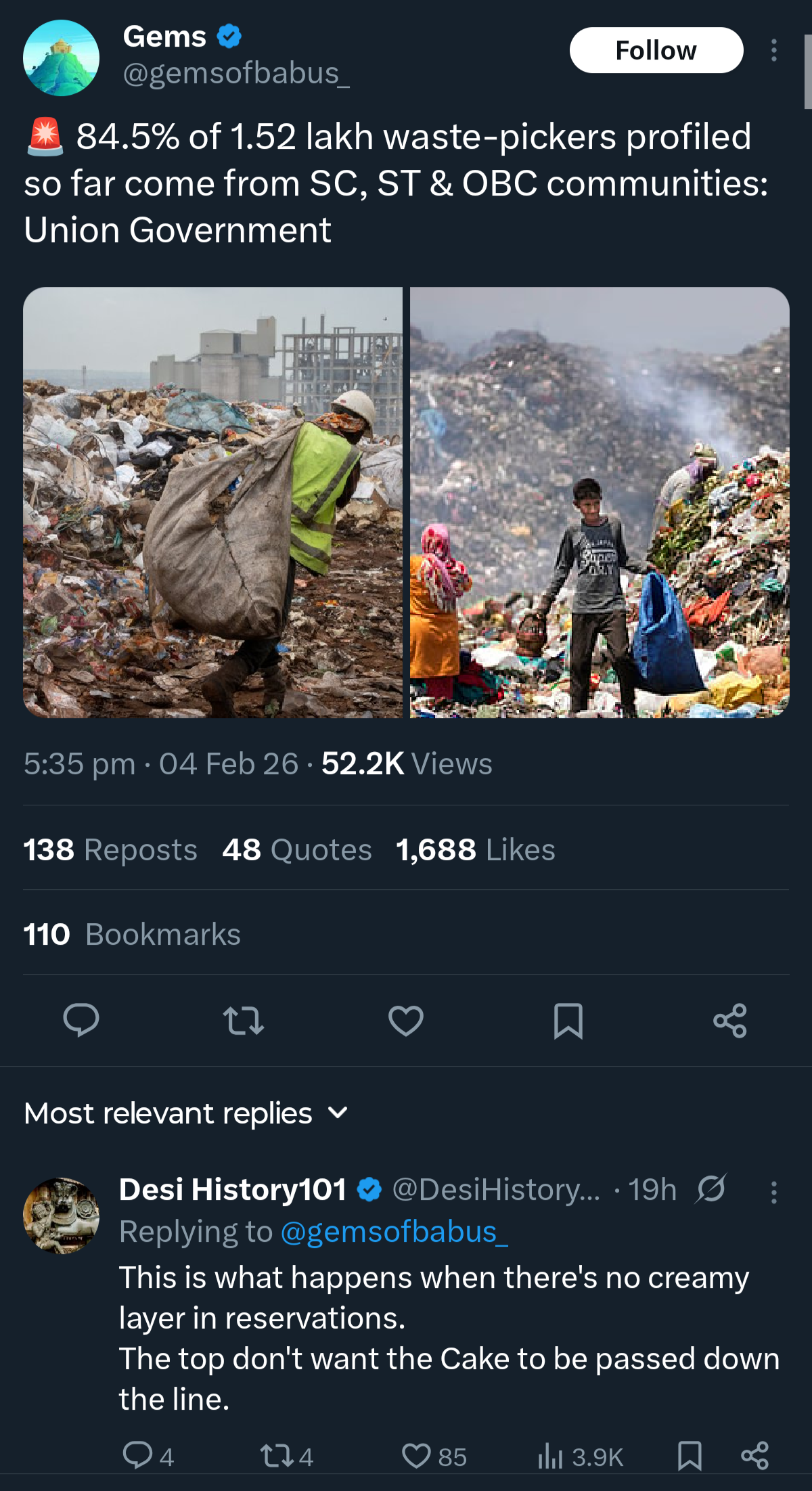The width and height of the screenshot is (812, 1491).
Task: Follow the Gems account
Action: click(x=656, y=50)
